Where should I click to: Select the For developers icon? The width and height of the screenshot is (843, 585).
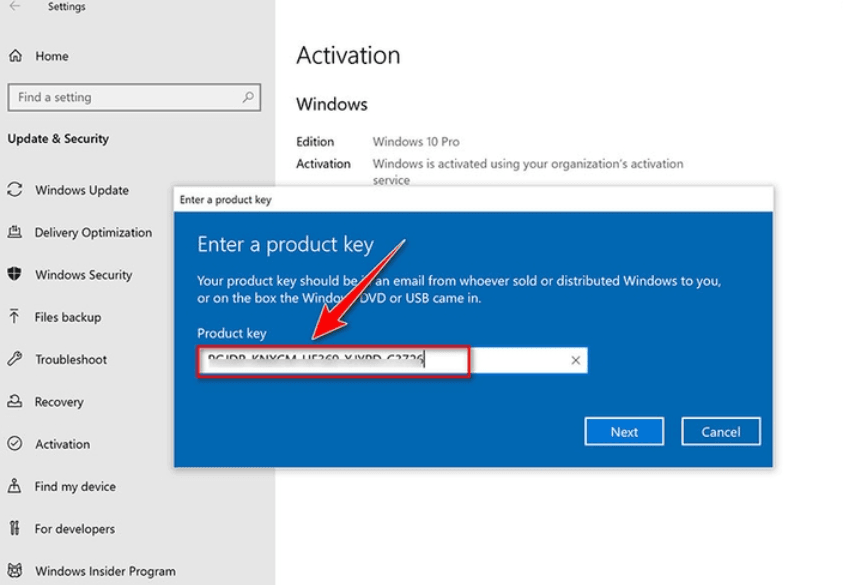pos(15,528)
